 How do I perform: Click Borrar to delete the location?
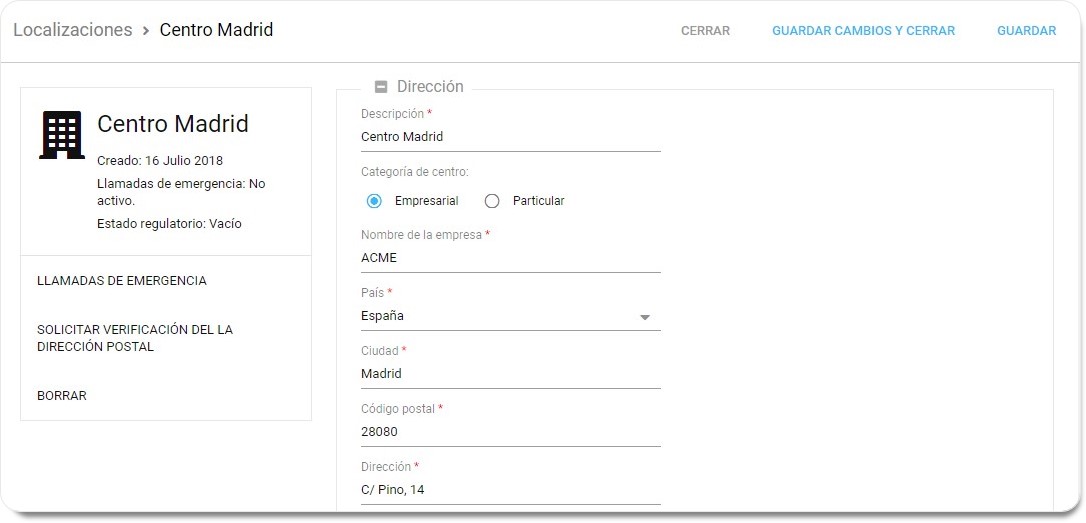point(62,396)
